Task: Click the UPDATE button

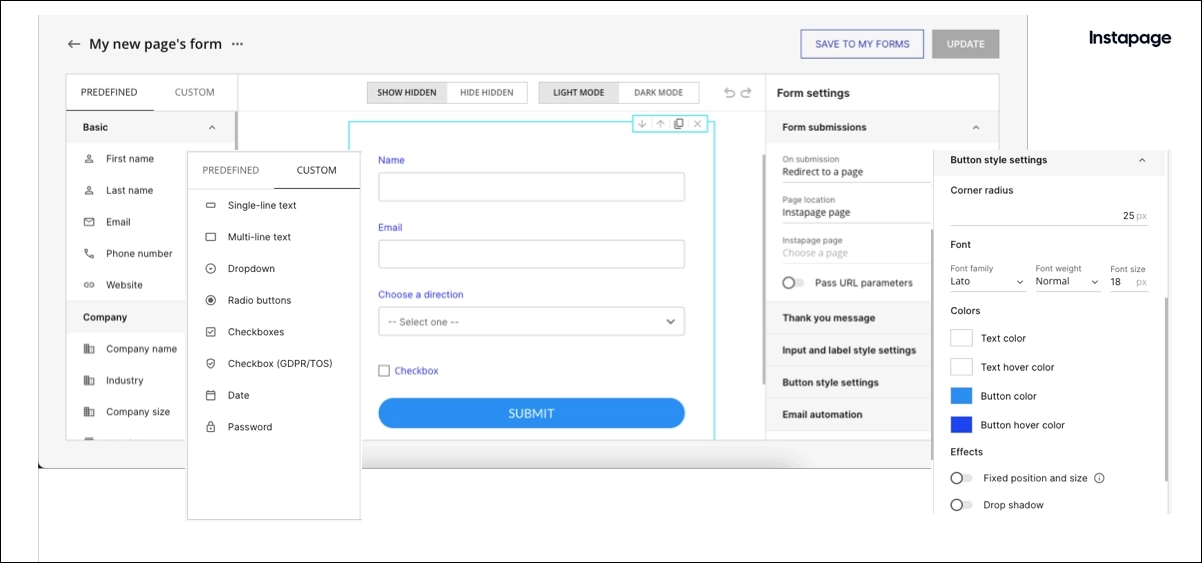Action: [x=966, y=44]
